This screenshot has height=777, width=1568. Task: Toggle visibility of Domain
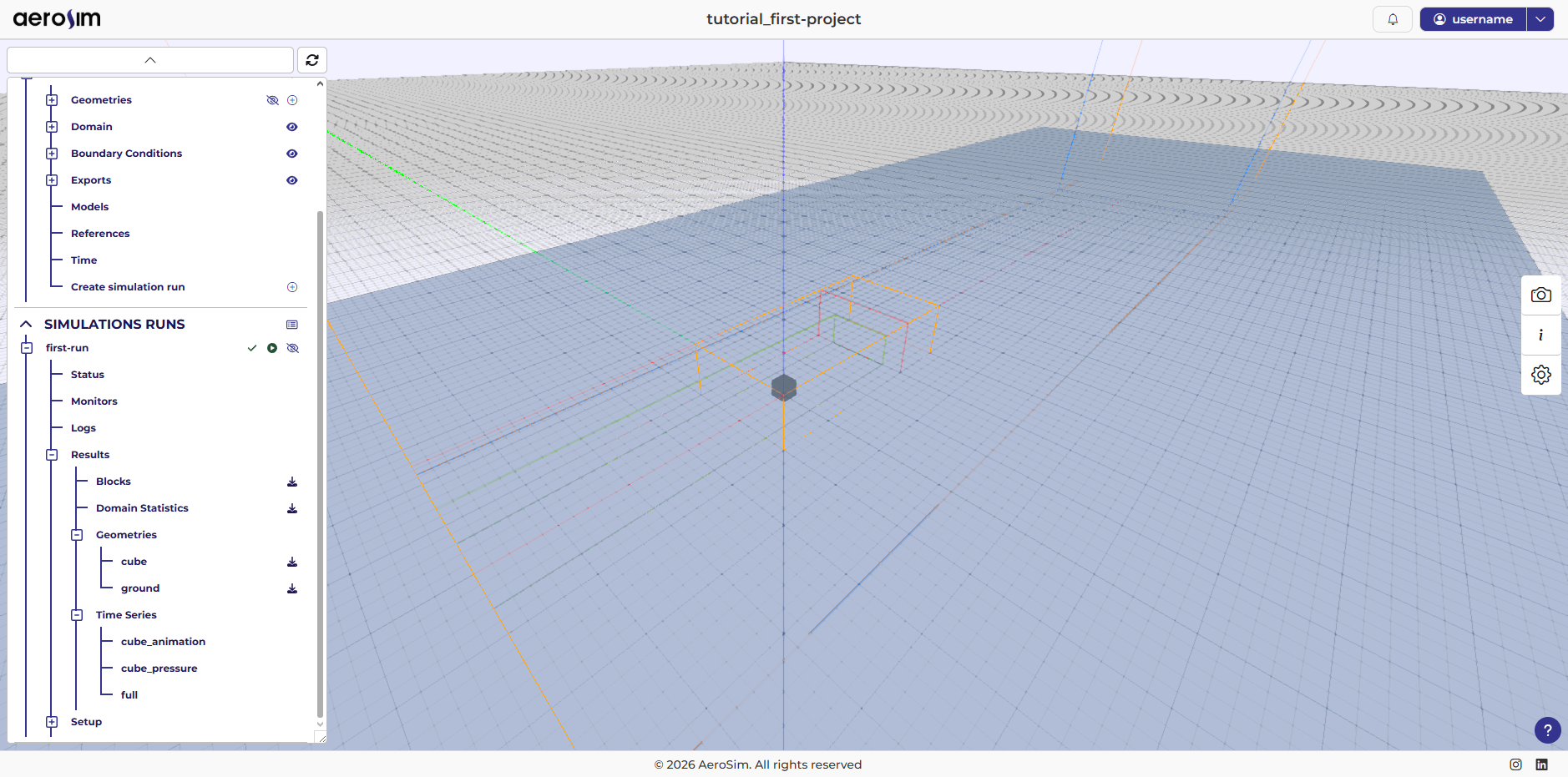coord(292,127)
